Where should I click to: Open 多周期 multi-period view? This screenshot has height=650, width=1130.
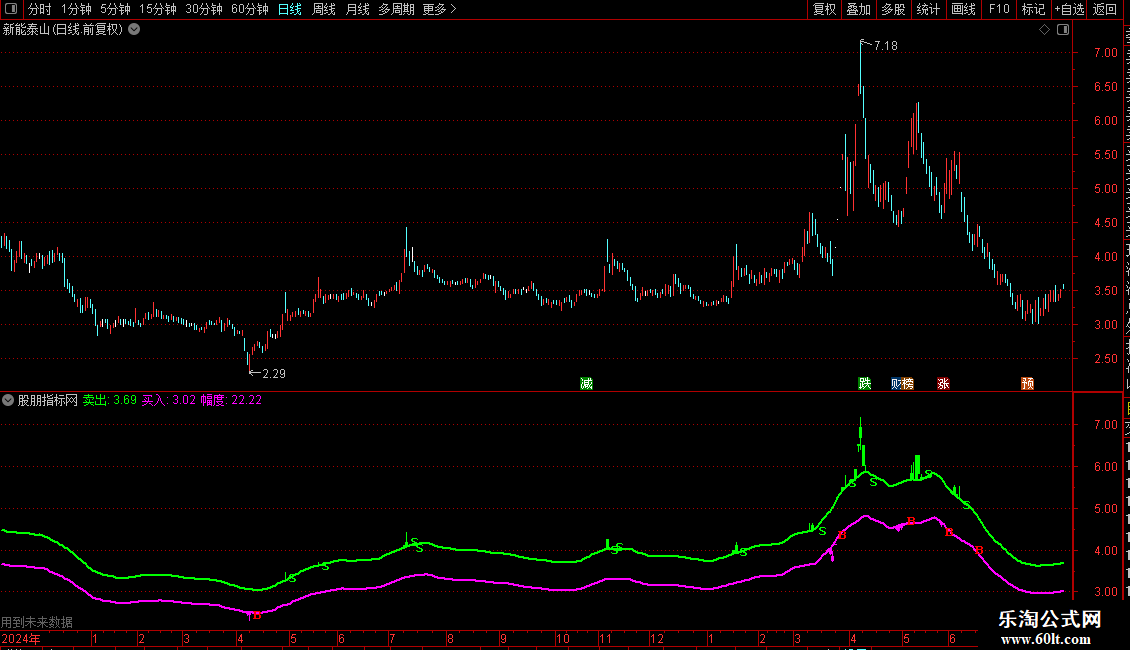tap(396, 9)
